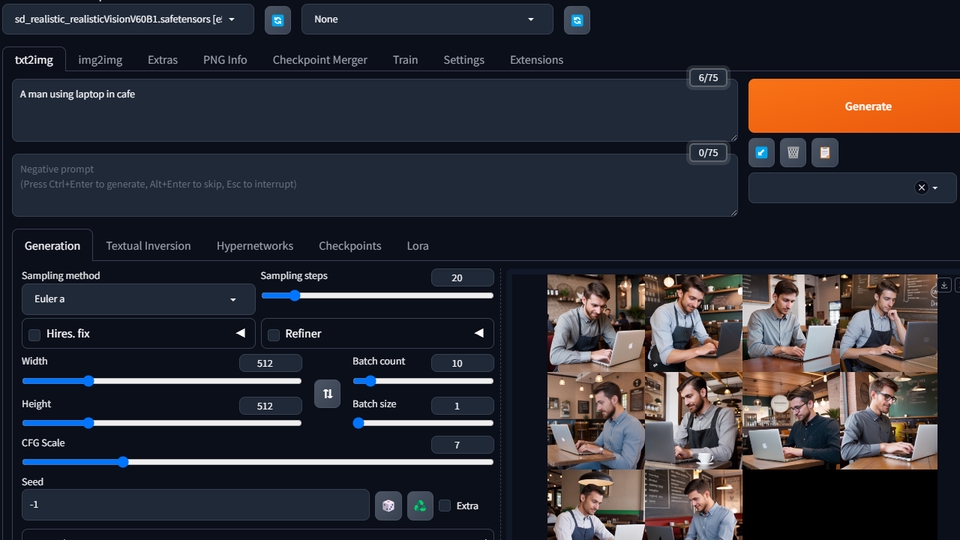The image size is (960, 540).
Task: Click the Width value field 512
Action: pyautogui.click(x=271, y=363)
